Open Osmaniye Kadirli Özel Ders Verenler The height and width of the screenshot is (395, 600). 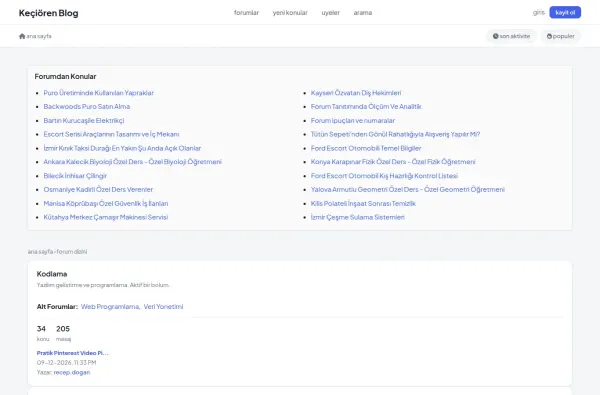coord(98,189)
